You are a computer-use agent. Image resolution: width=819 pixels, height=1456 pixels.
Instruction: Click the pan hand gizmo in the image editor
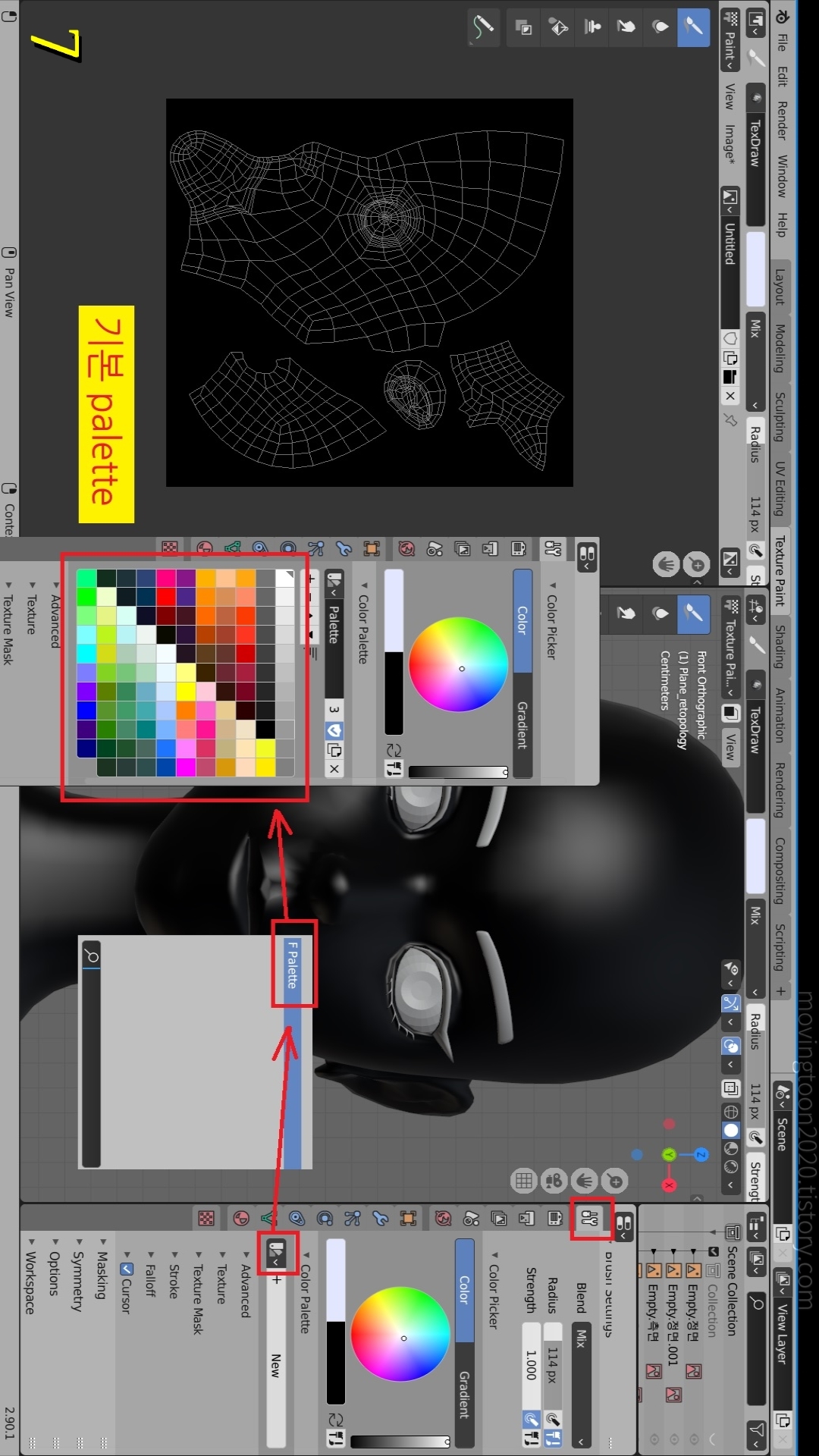(x=666, y=564)
